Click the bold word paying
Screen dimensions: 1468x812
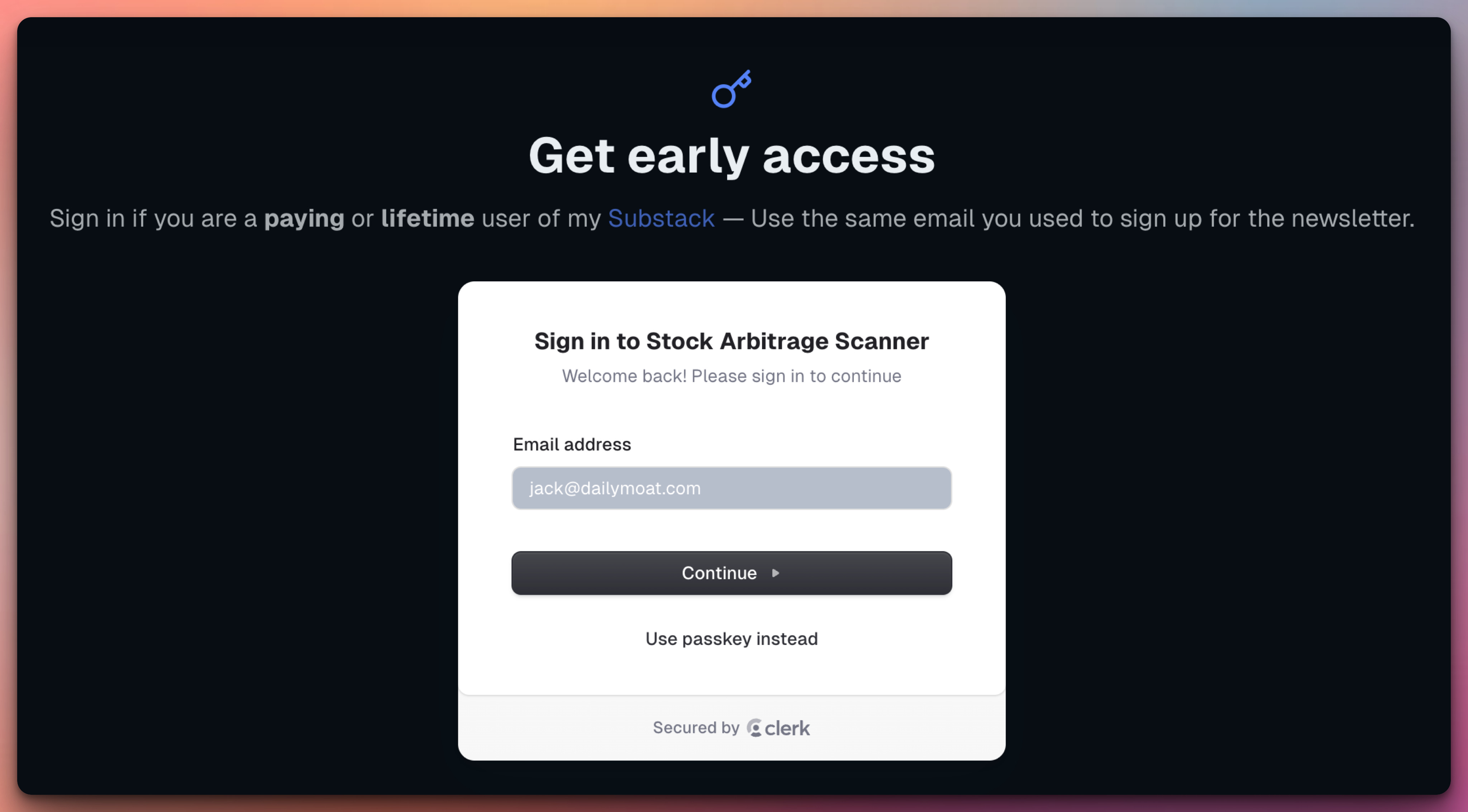304,219
